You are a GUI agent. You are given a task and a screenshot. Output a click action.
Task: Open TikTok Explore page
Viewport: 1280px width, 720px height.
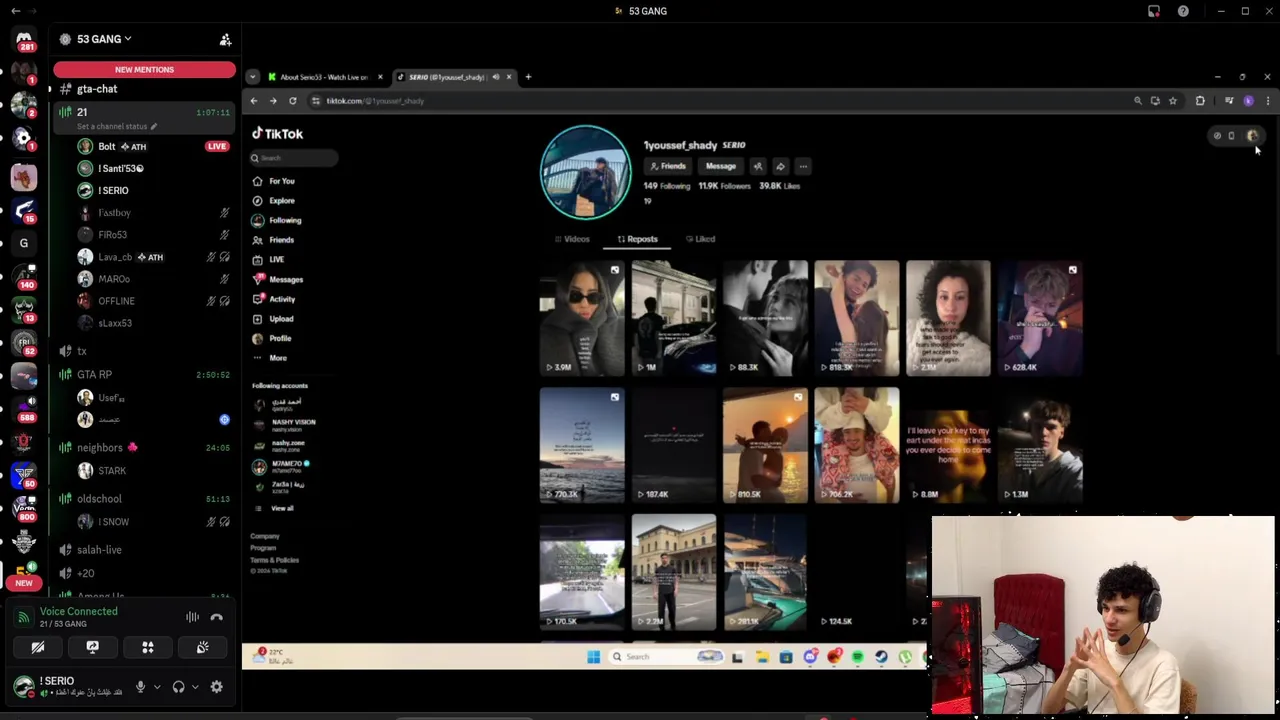click(x=281, y=201)
